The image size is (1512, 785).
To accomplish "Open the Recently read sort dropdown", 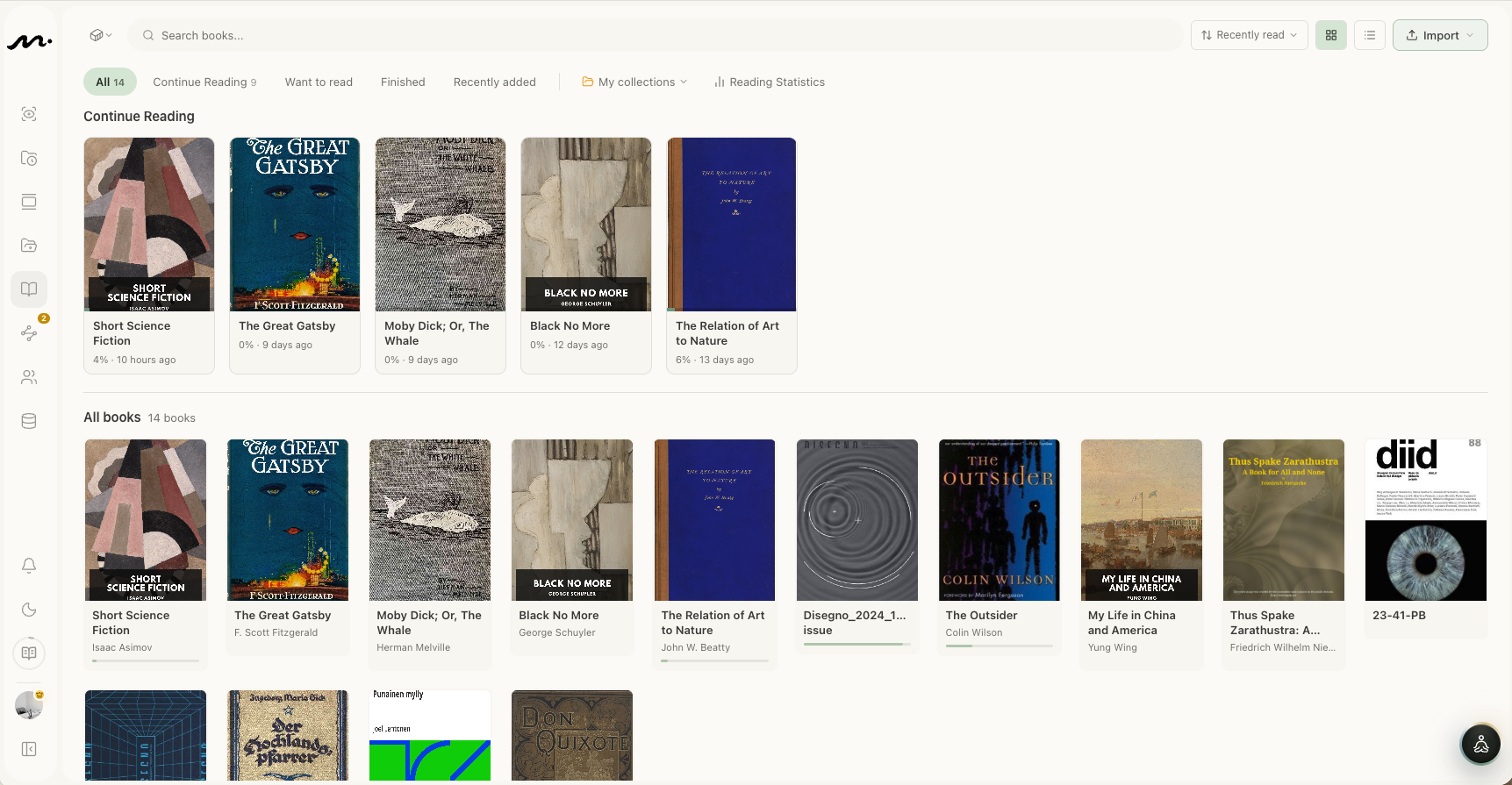I will 1250,35.
